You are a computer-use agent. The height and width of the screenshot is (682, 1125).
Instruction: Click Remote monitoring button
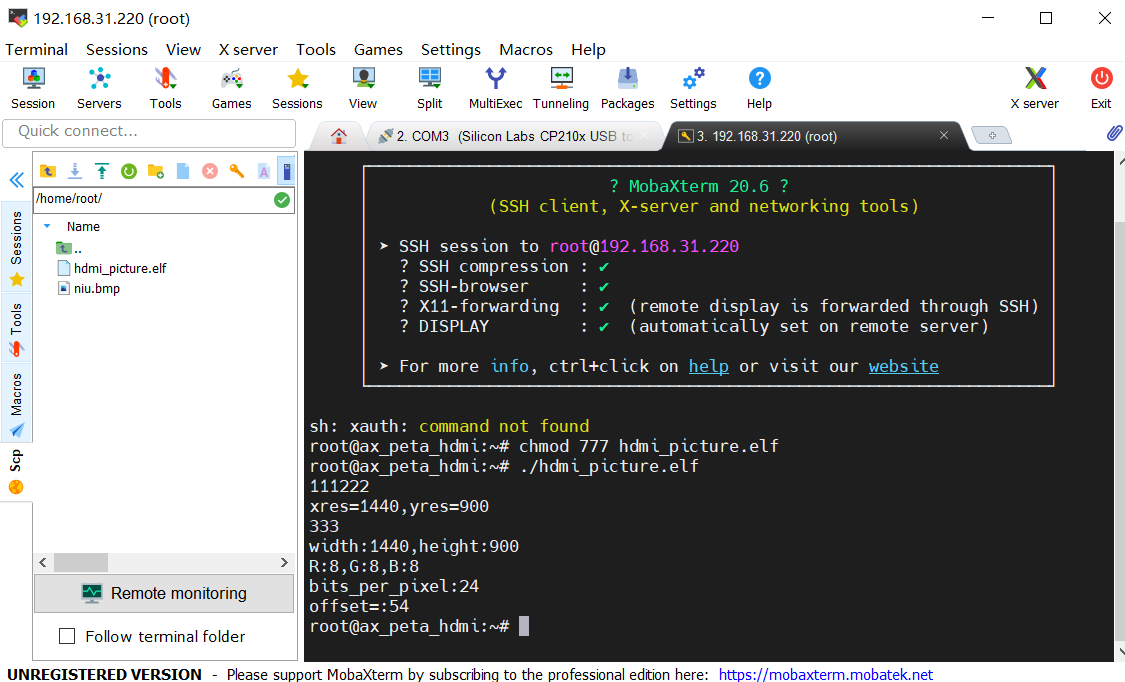163,593
